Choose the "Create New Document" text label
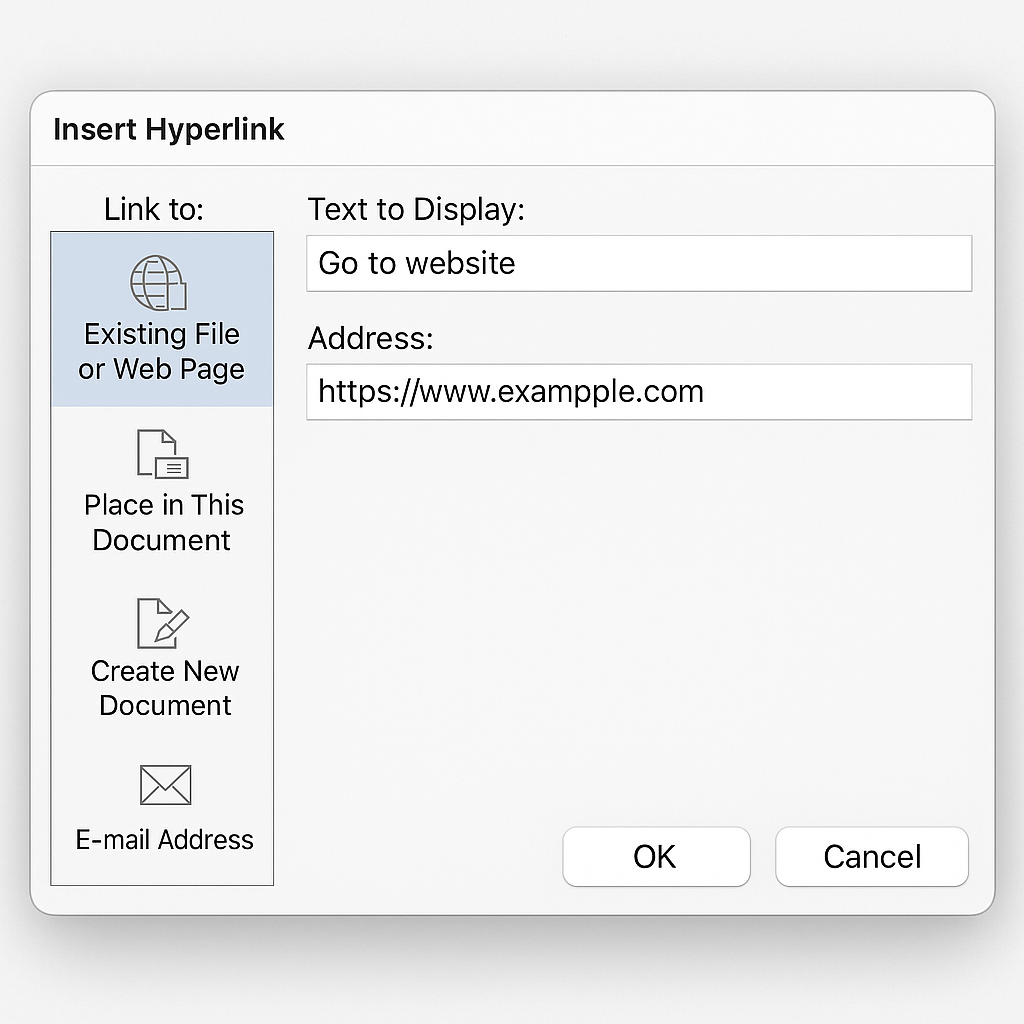Viewport: 1024px width, 1024px height. pyautogui.click(x=165, y=688)
